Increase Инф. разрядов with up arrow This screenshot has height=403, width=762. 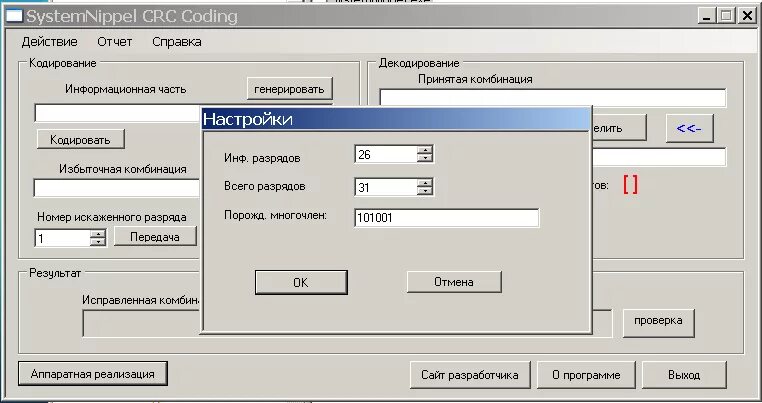click(x=425, y=150)
